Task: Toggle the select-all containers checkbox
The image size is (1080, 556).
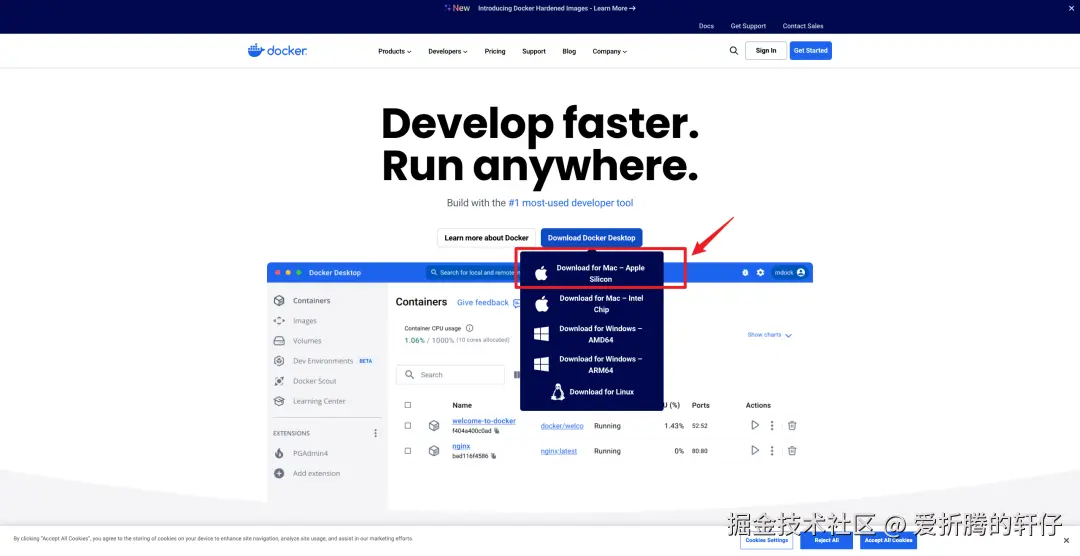Action: pos(408,405)
